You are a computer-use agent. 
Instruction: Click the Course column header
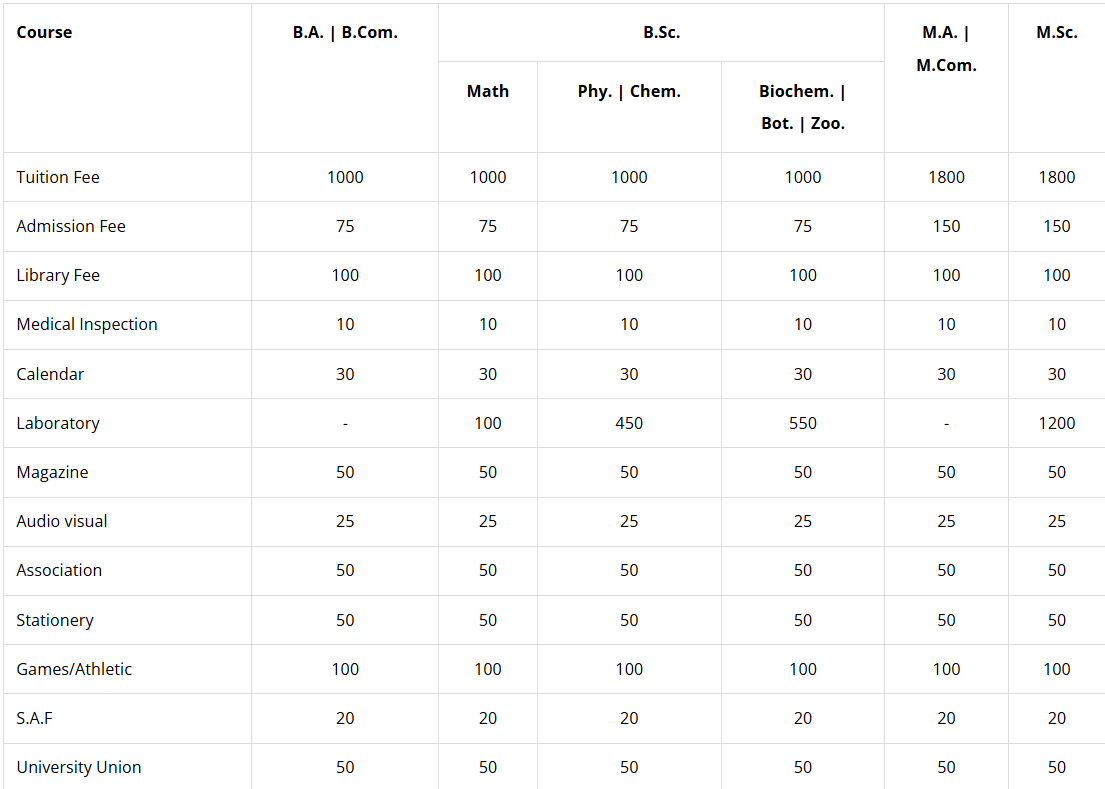click(45, 32)
